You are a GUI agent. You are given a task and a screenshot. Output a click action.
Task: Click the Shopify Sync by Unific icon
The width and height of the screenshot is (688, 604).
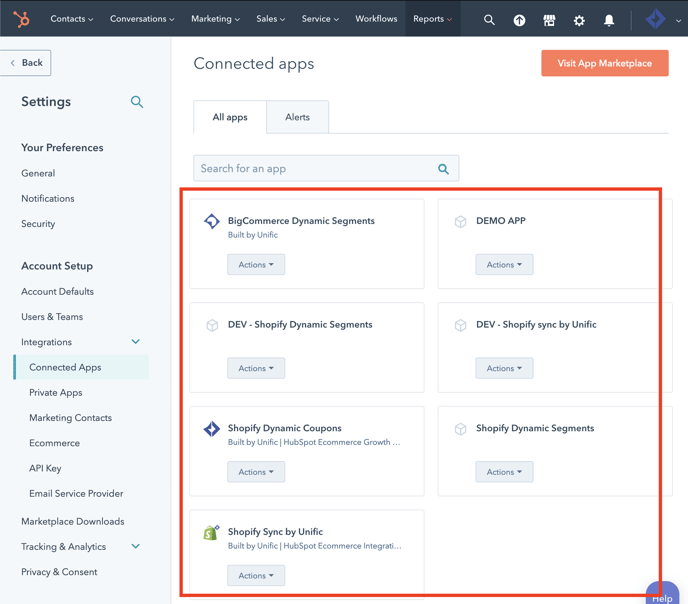pos(211,533)
